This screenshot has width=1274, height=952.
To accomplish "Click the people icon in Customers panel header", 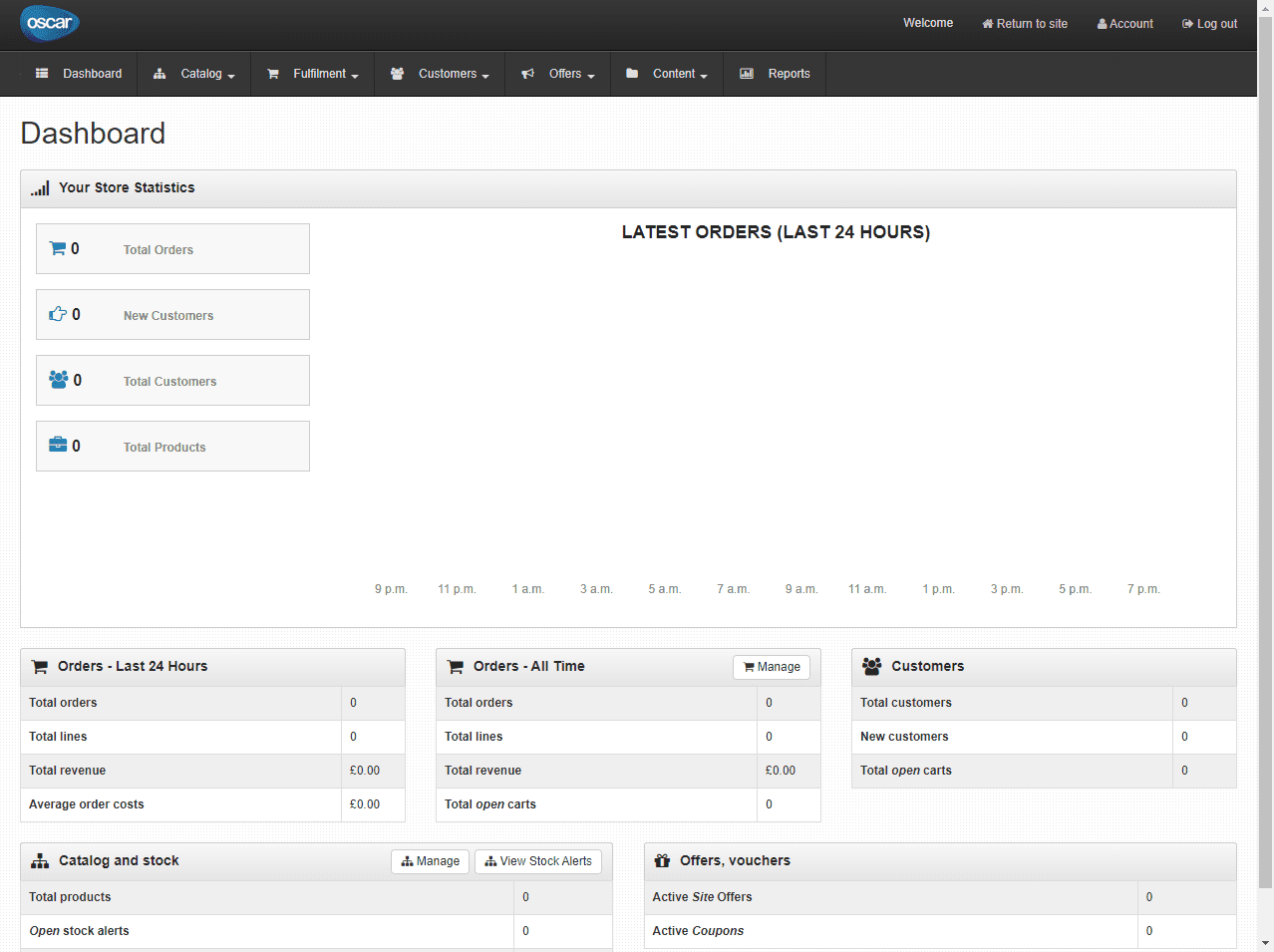I will [x=871, y=667].
